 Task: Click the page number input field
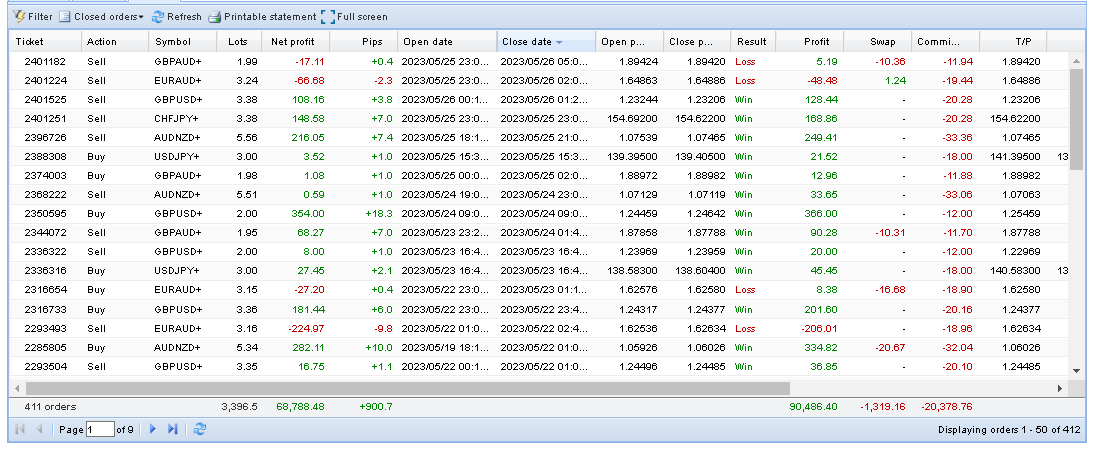(x=100, y=429)
